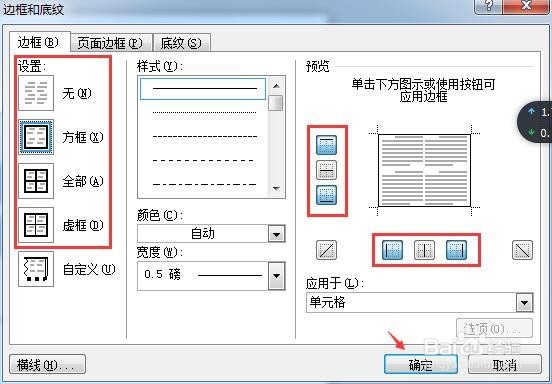Toggle the bottom border button in preview

pyautogui.click(x=326, y=195)
